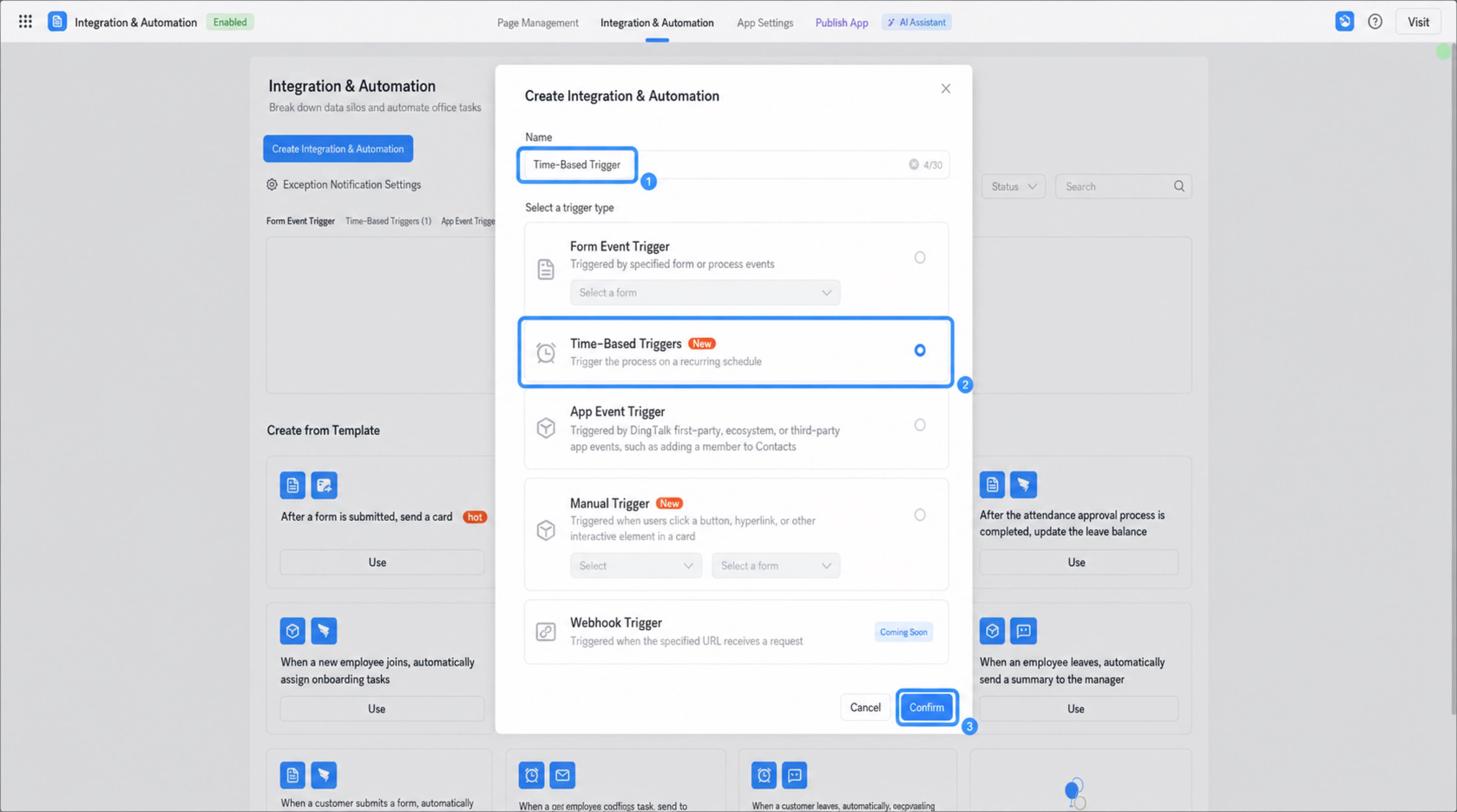Click the Time-Based Triggers alarm clock icon

(x=546, y=353)
